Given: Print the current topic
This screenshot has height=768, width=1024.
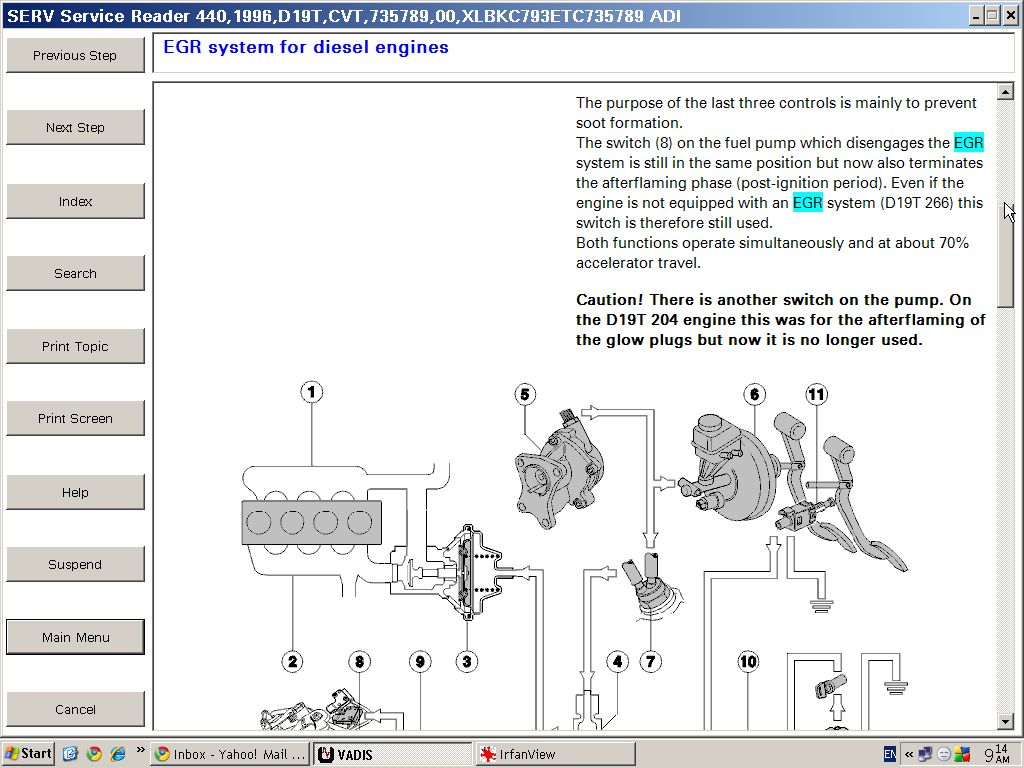Looking at the screenshot, I should [75, 346].
